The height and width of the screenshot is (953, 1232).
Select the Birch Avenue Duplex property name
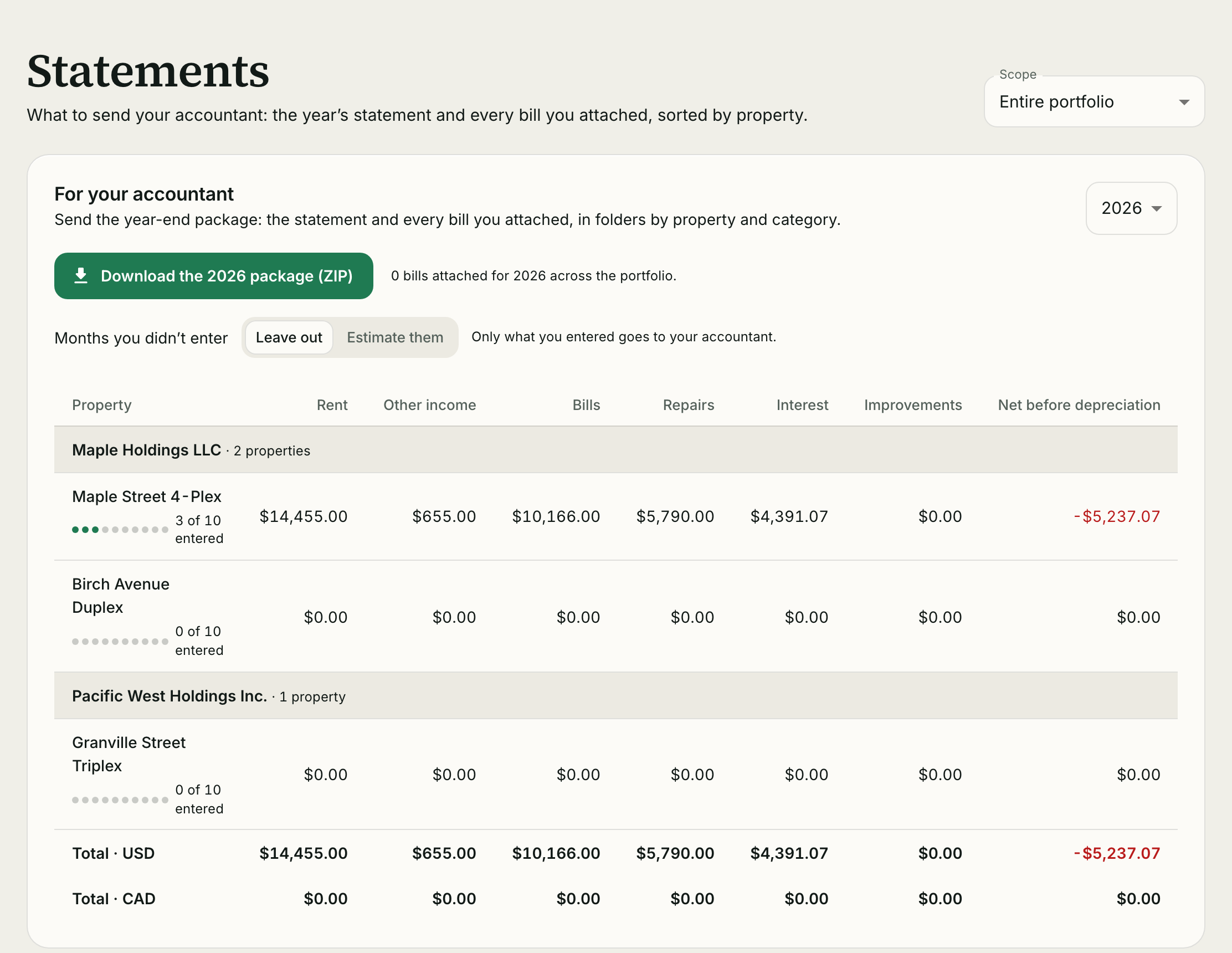pos(121,595)
